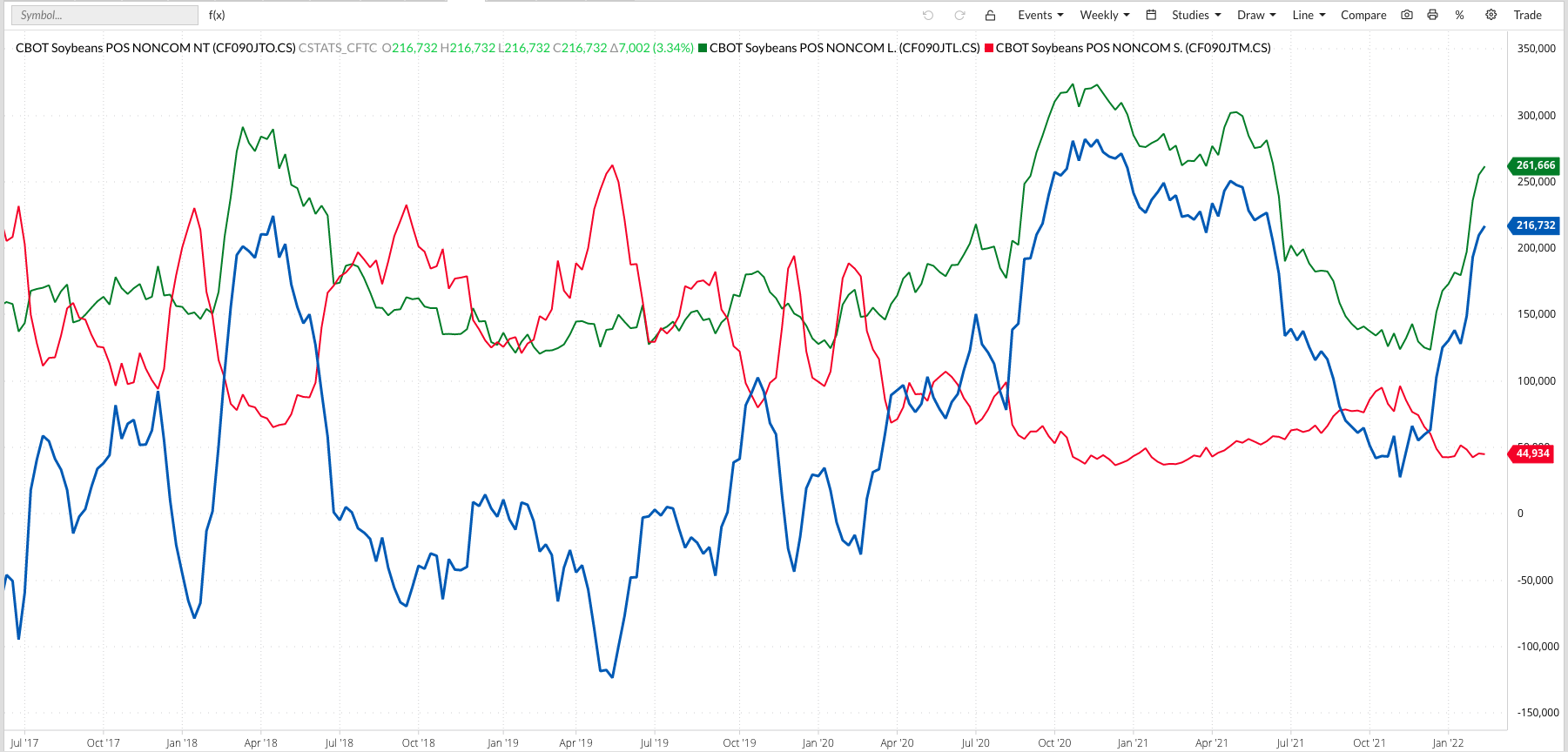Click the -50,000 y-axis label
Viewport: 1568px width, 752px height.
point(1535,581)
